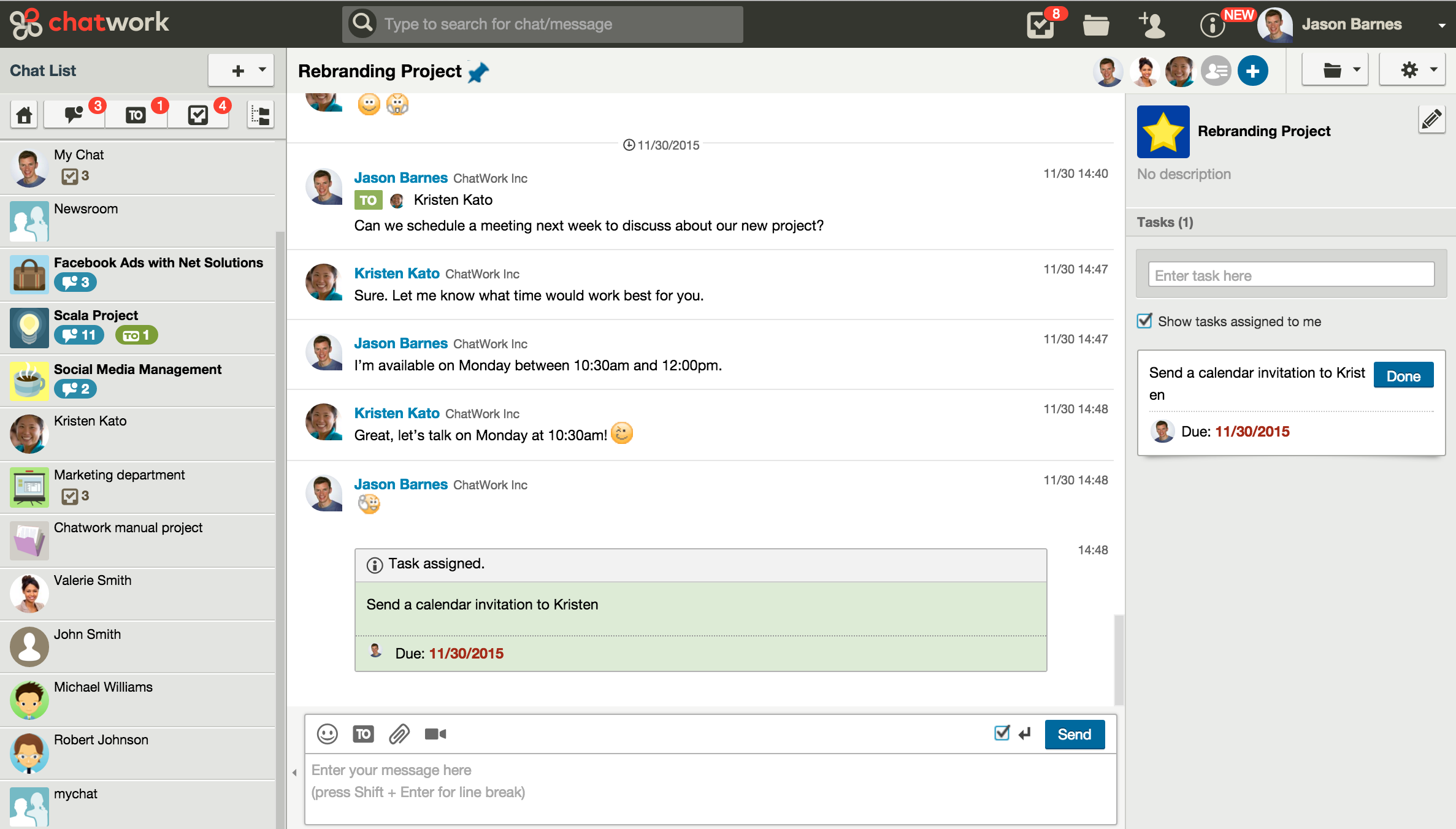Edit the Rebranding Project description via pencil icon
The height and width of the screenshot is (829, 1456).
1433,118
